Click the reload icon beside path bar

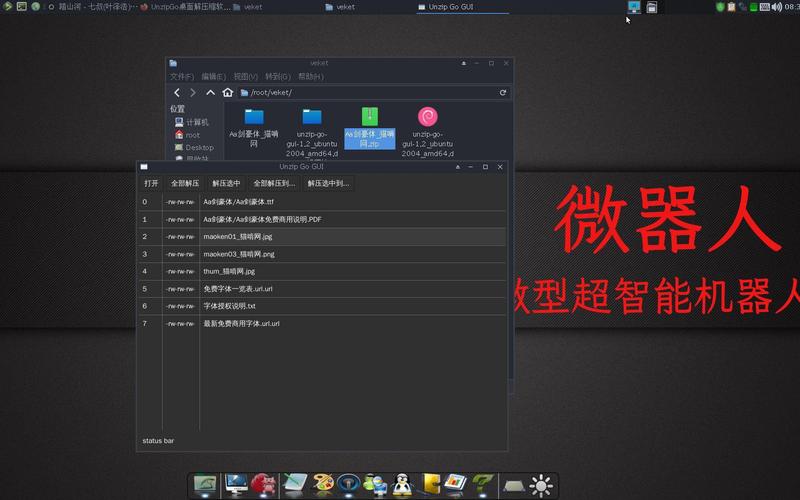pyautogui.click(x=502, y=93)
